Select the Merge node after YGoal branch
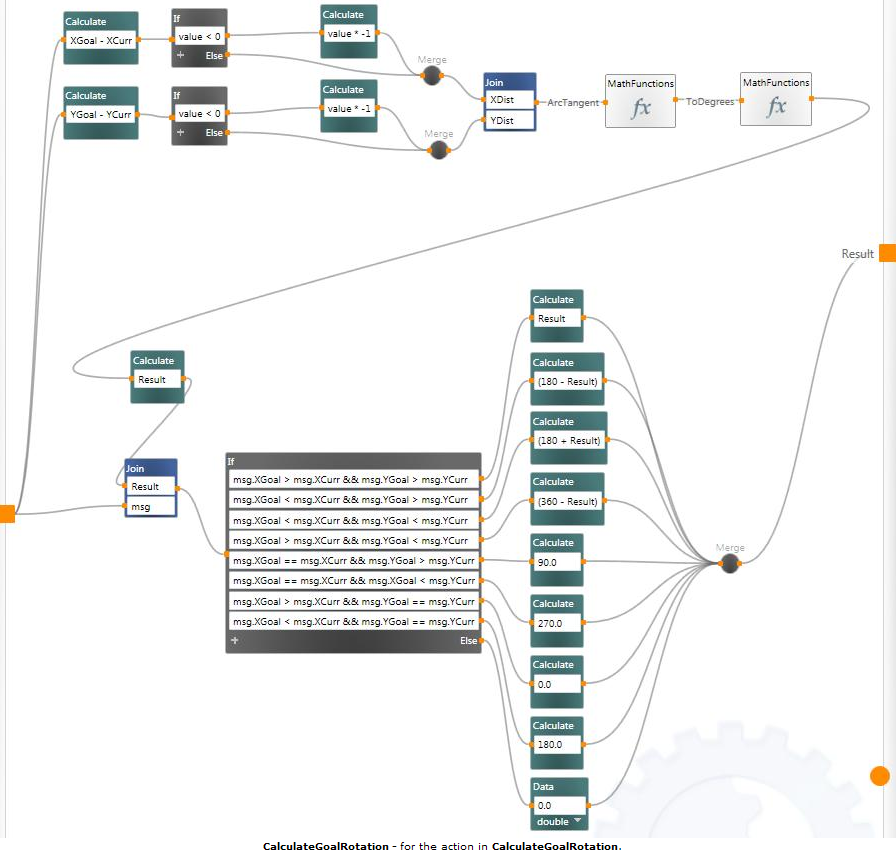This screenshot has height=858, width=896. click(x=439, y=150)
